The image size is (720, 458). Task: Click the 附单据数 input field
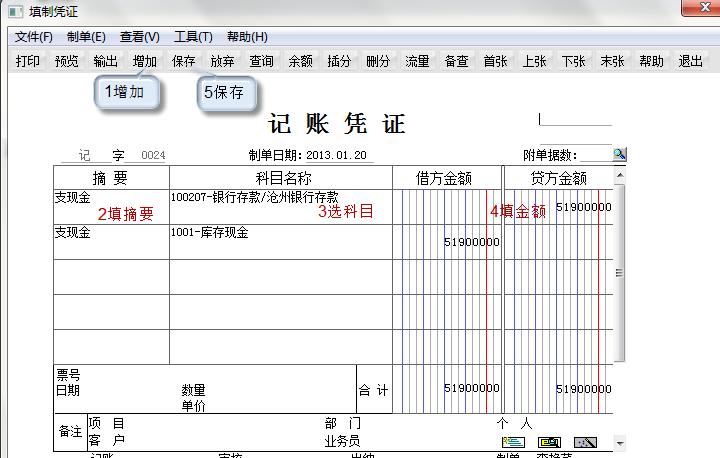tap(596, 155)
